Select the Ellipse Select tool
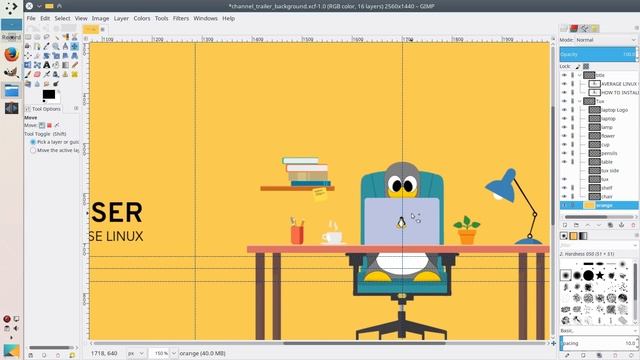Viewport: 640px width, 360px height. pos(37,37)
